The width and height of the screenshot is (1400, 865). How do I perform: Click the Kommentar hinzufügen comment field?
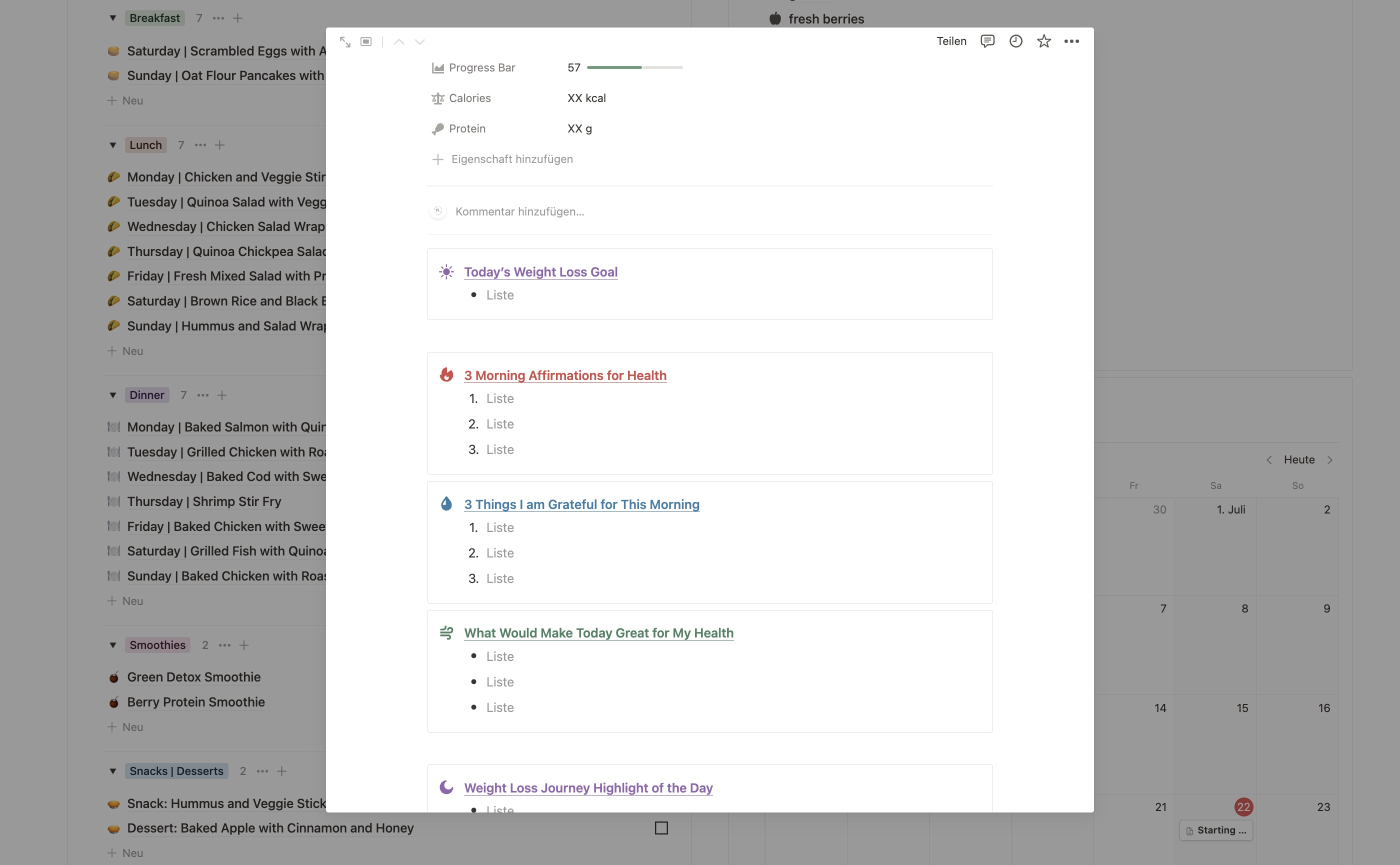(x=519, y=211)
